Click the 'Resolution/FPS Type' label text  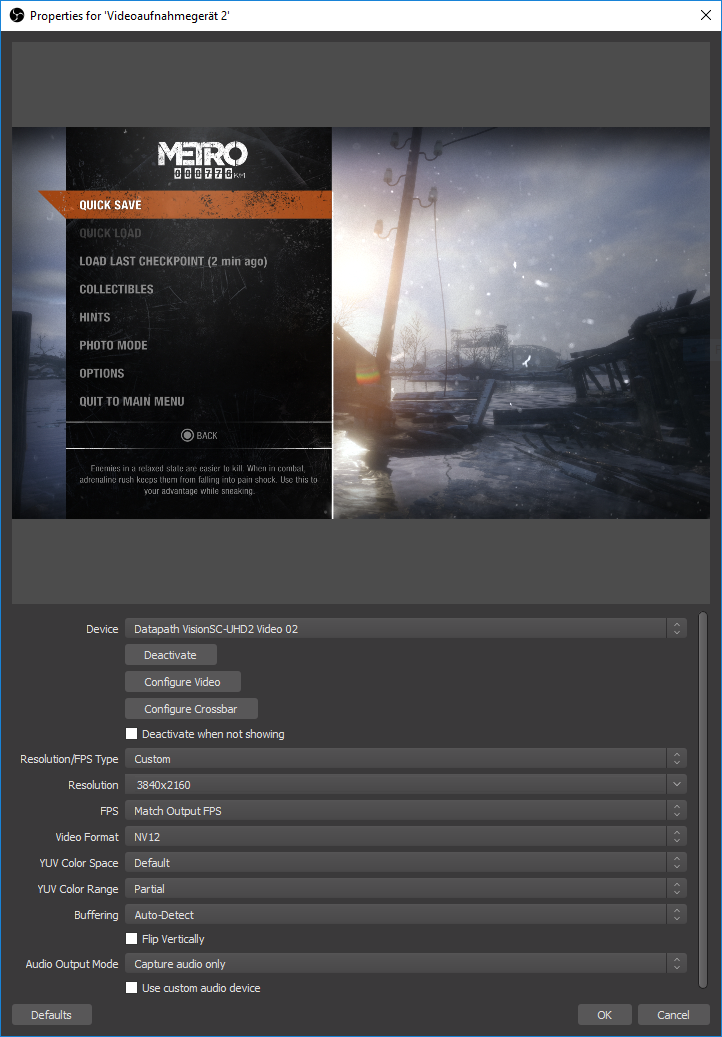[69, 759]
